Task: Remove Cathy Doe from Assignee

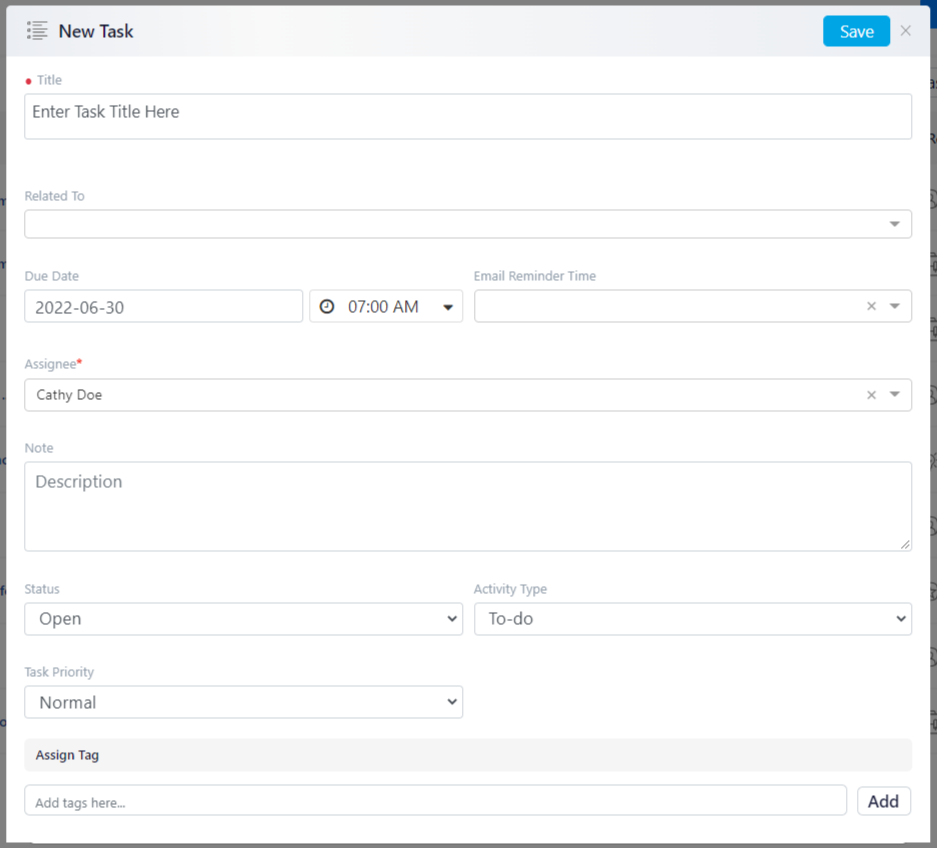Action: point(871,395)
